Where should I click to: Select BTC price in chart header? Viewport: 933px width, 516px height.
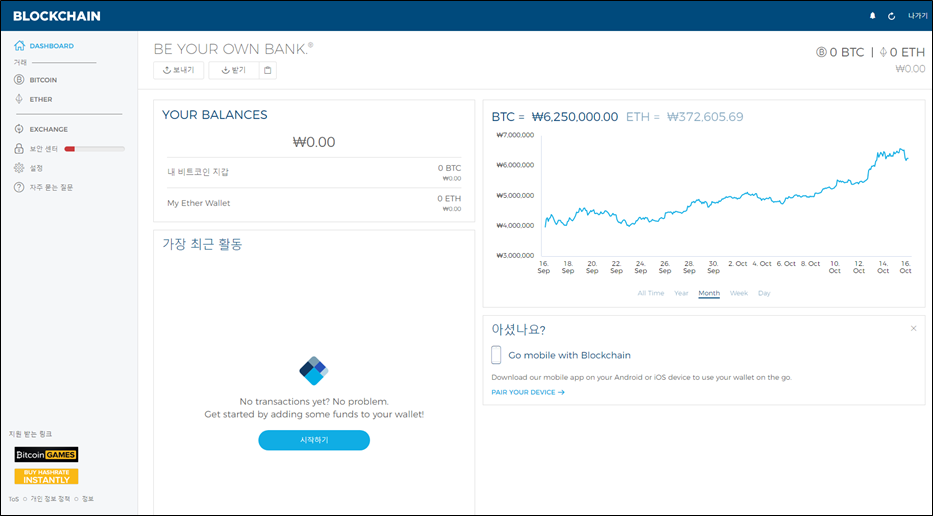(x=555, y=117)
